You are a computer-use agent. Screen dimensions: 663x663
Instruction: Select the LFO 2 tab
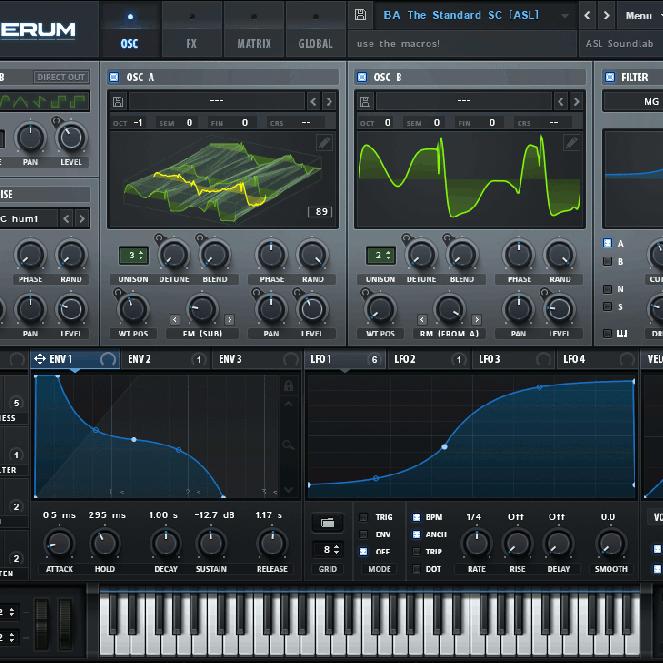tap(428, 359)
